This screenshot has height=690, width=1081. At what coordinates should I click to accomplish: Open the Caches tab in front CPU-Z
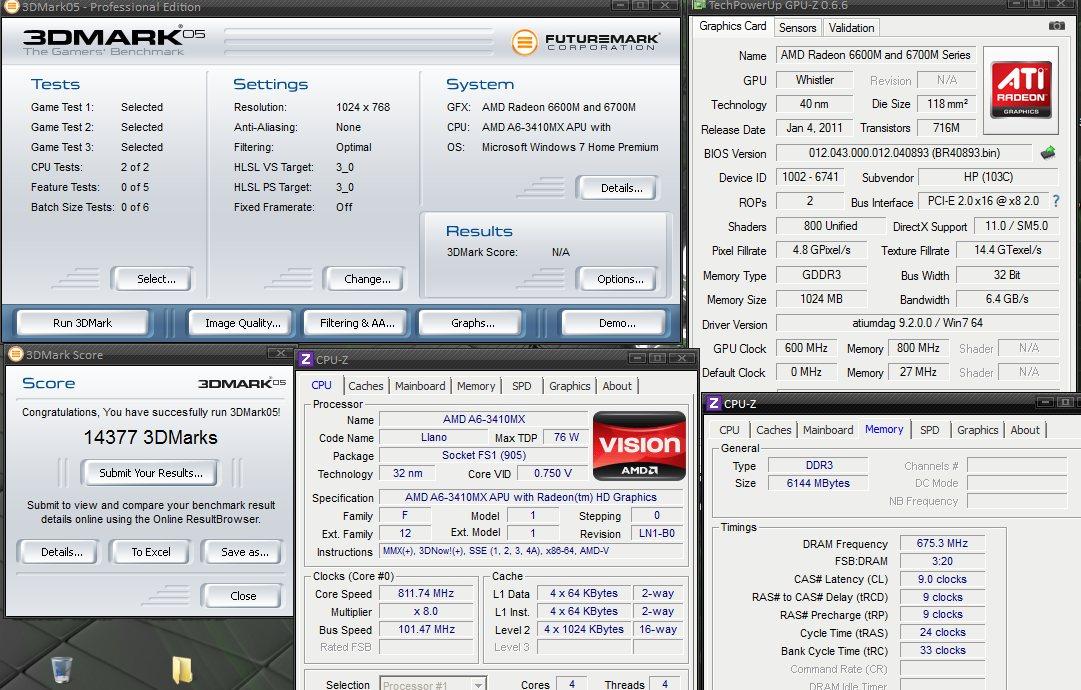[365, 386]
